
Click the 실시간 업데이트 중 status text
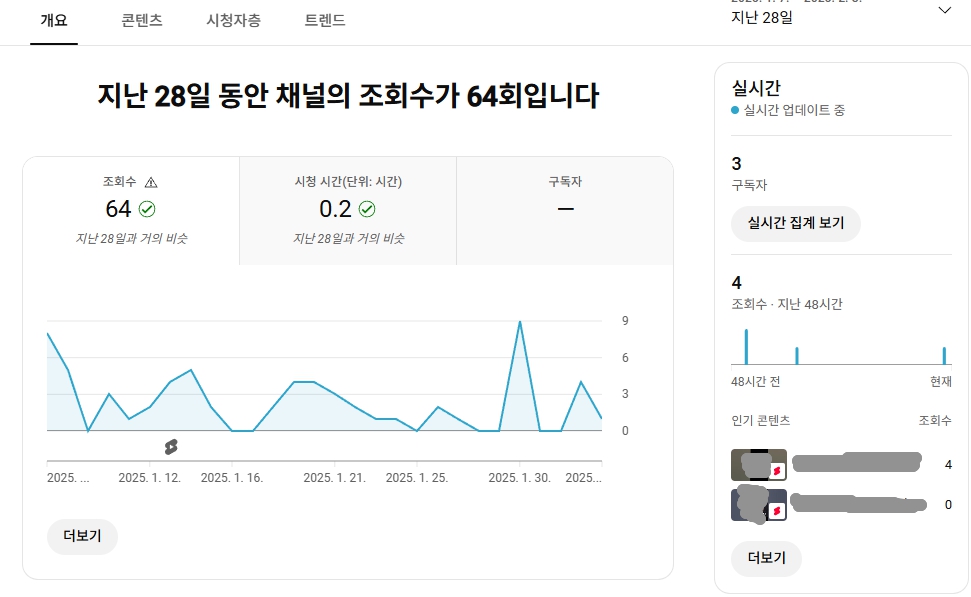(794, 111)
